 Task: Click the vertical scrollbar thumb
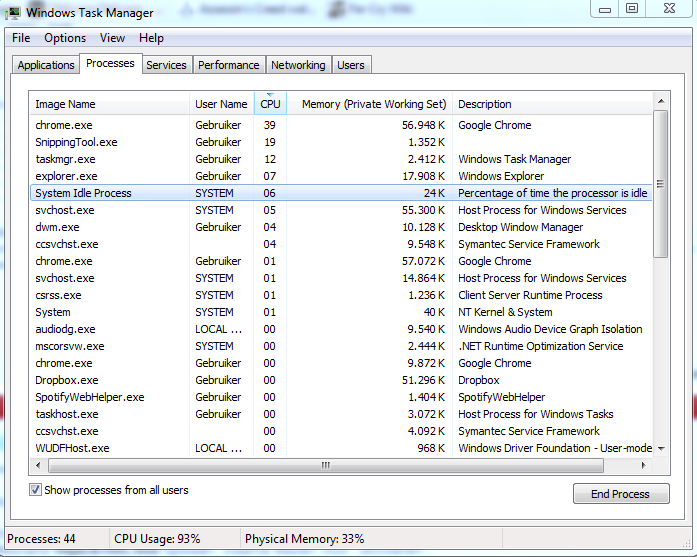click(661, 184)
